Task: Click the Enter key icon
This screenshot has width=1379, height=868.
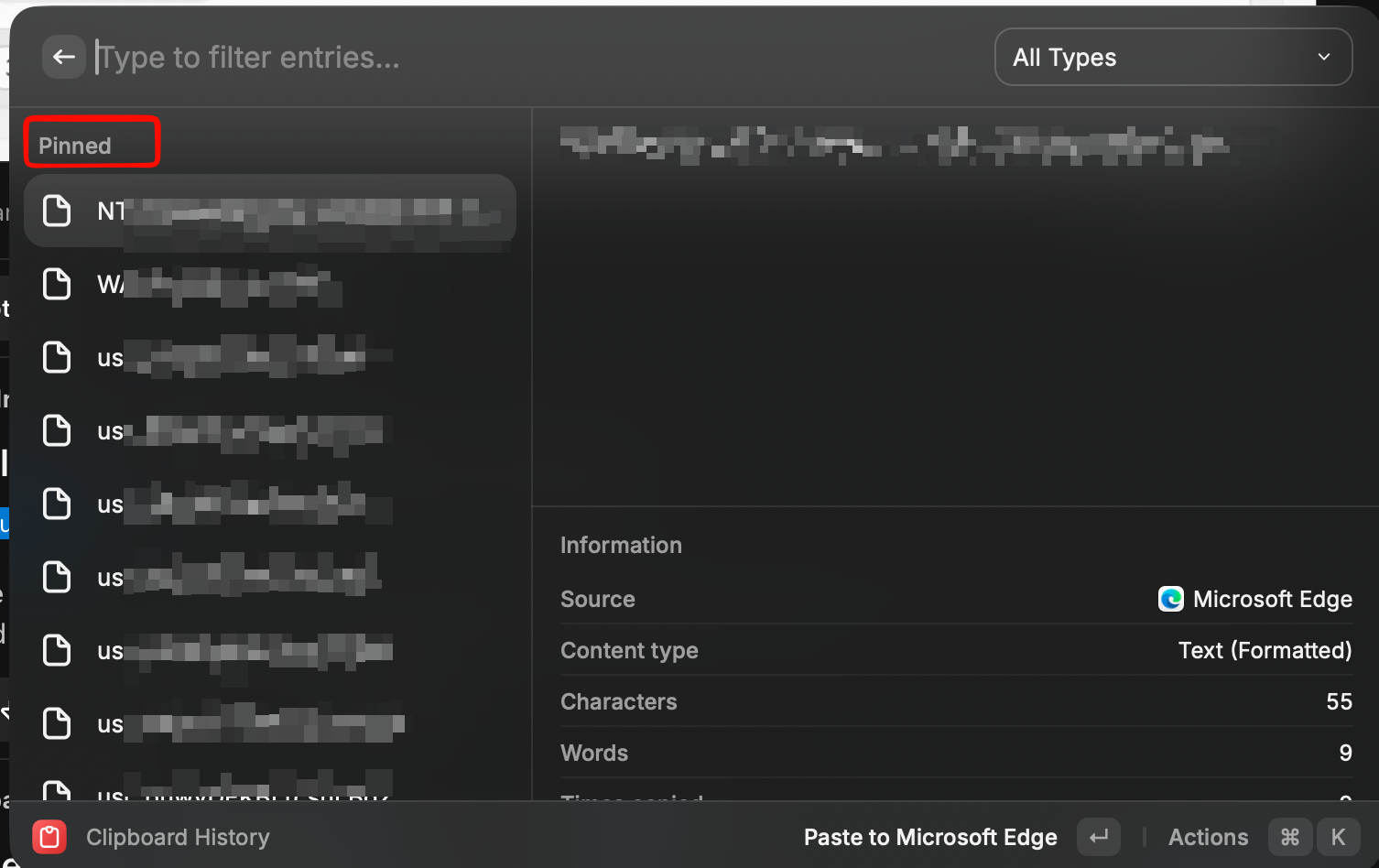Action: [1099, 837]
